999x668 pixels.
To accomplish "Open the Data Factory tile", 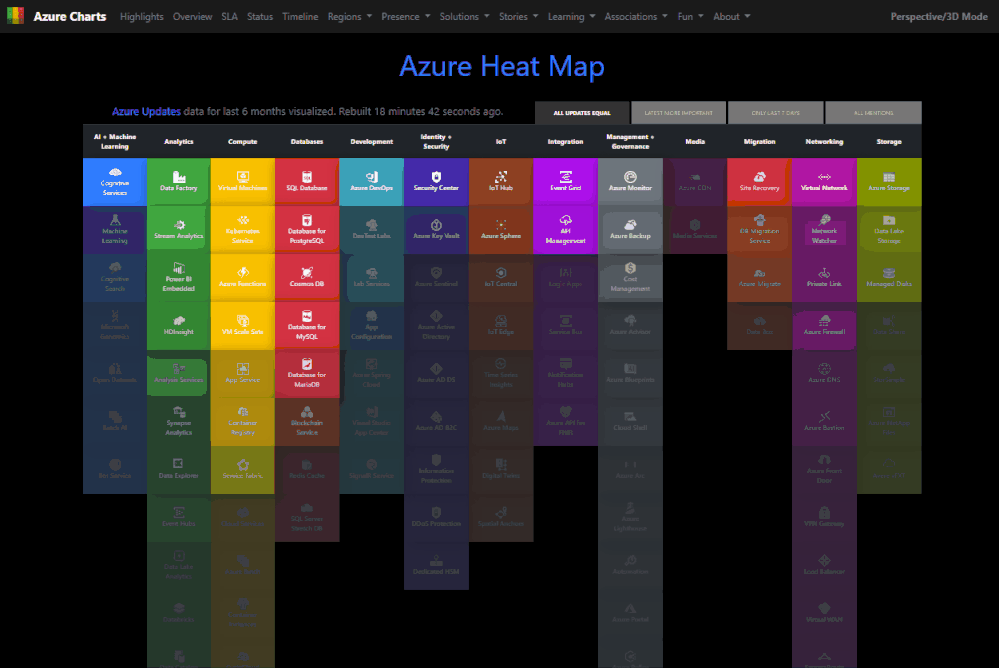I will coord(179,182).
